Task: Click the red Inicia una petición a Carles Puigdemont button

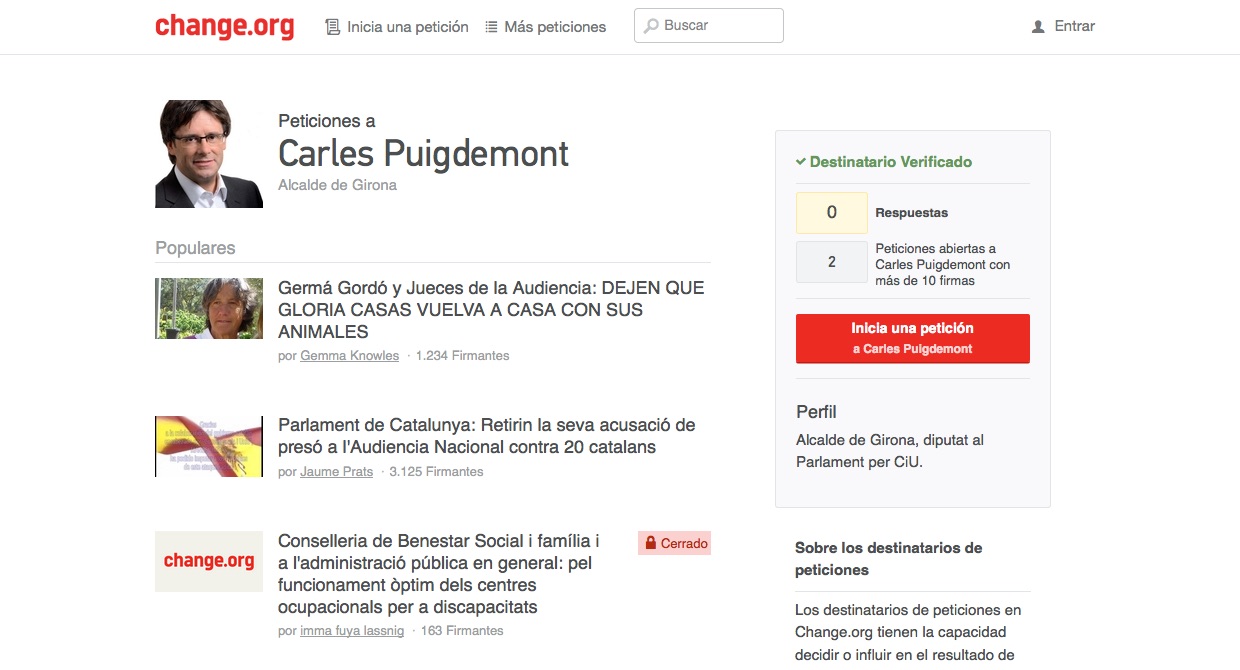Action: coord(913,338)
